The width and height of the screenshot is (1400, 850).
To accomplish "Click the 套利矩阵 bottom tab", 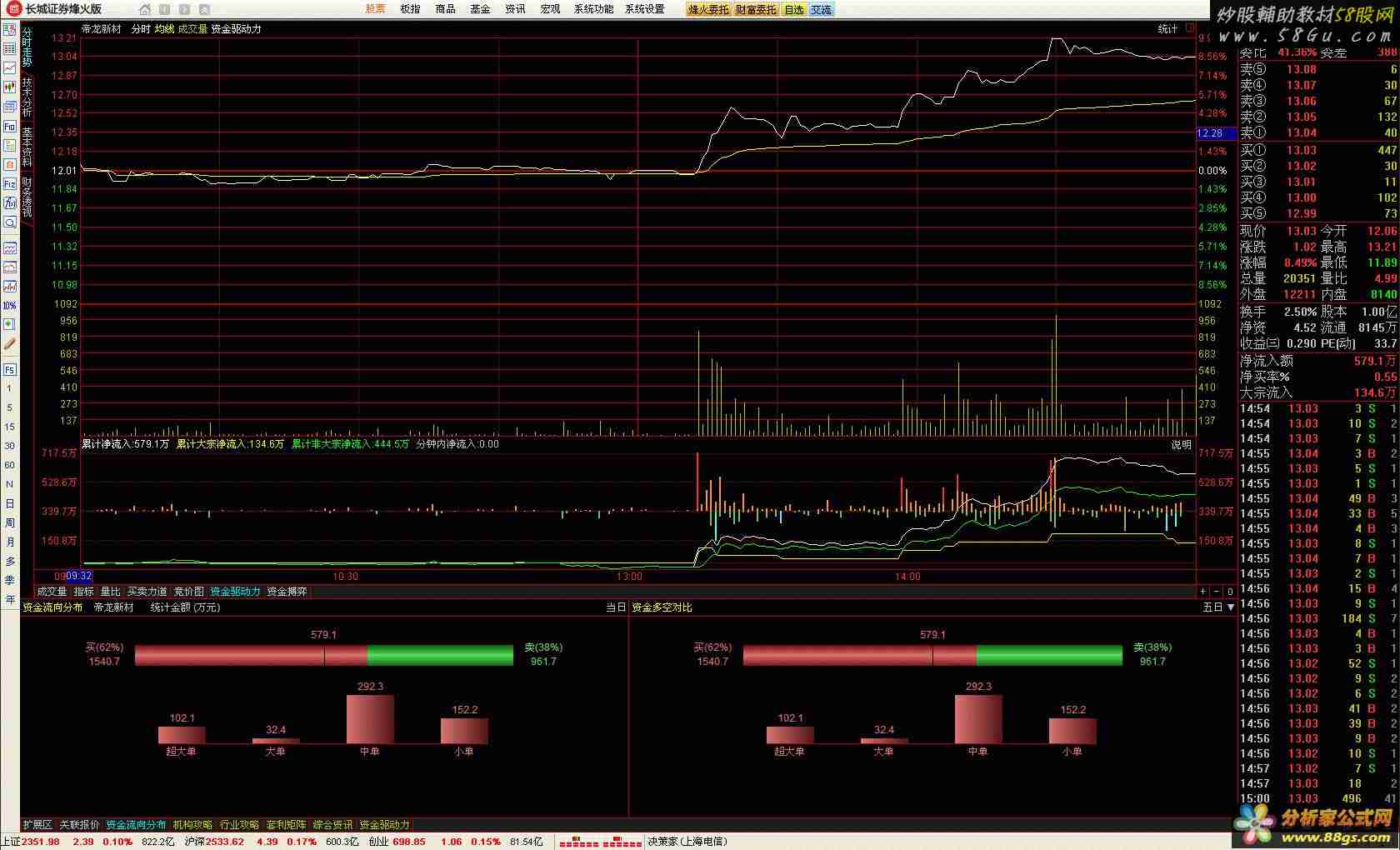I will 286,825.
